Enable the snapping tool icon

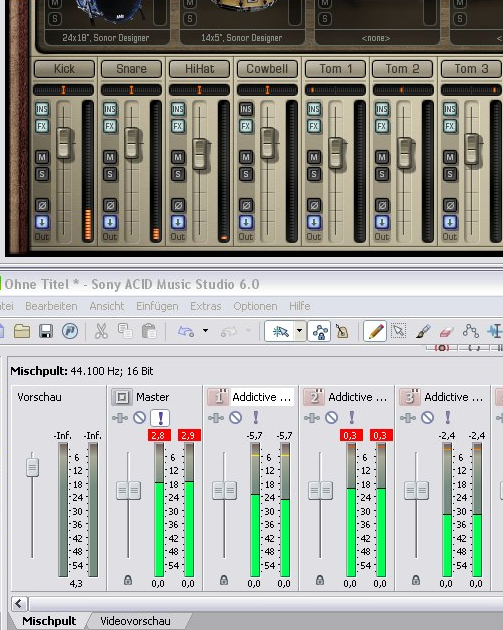(280, 331)
